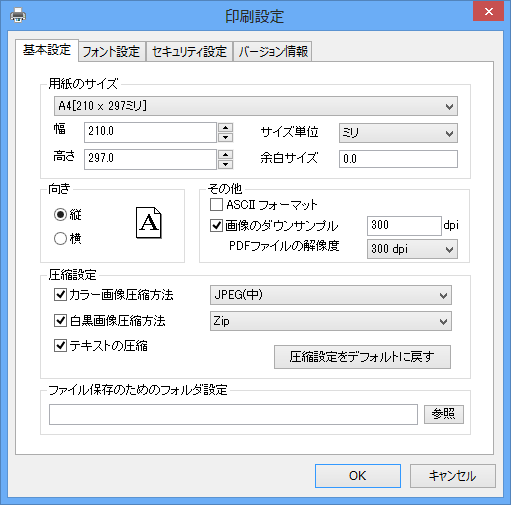Open the A4 paper size dropdown

coord(256,106)
